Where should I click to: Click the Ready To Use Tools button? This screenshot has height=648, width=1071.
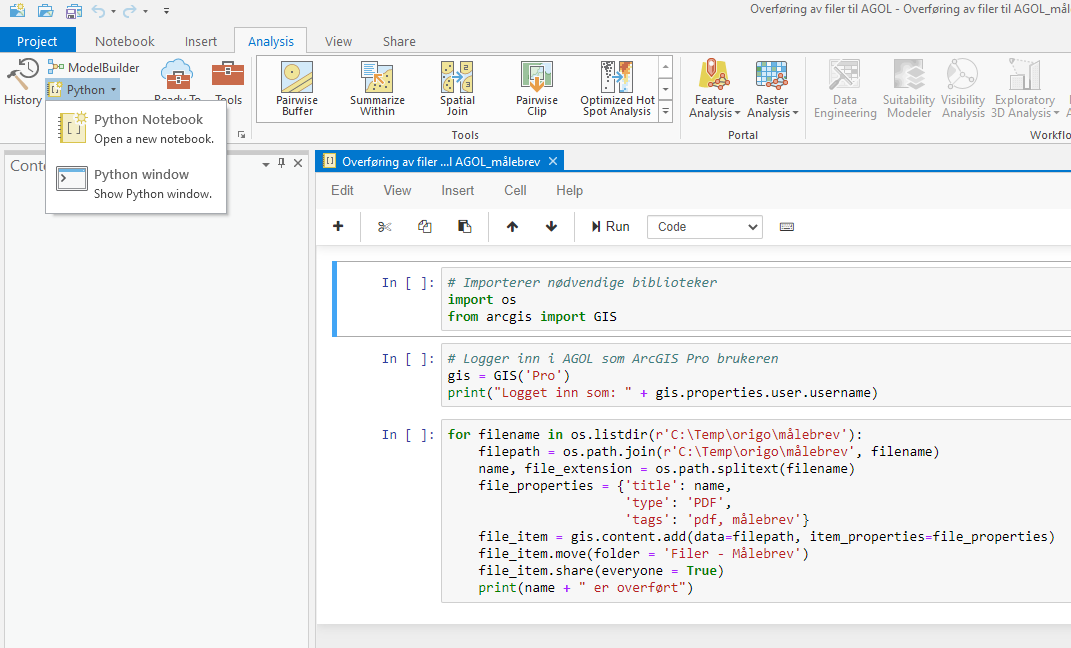(177, 81)
